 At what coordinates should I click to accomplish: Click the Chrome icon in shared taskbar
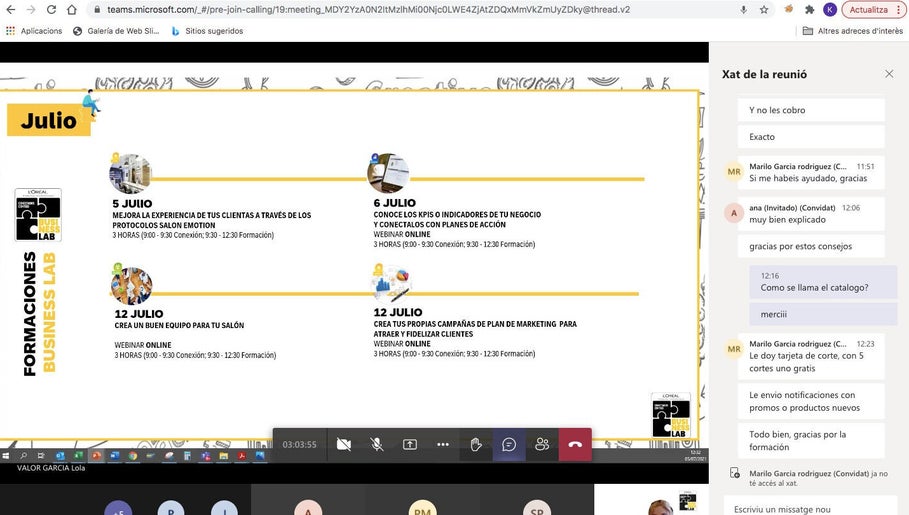(133, 456)
